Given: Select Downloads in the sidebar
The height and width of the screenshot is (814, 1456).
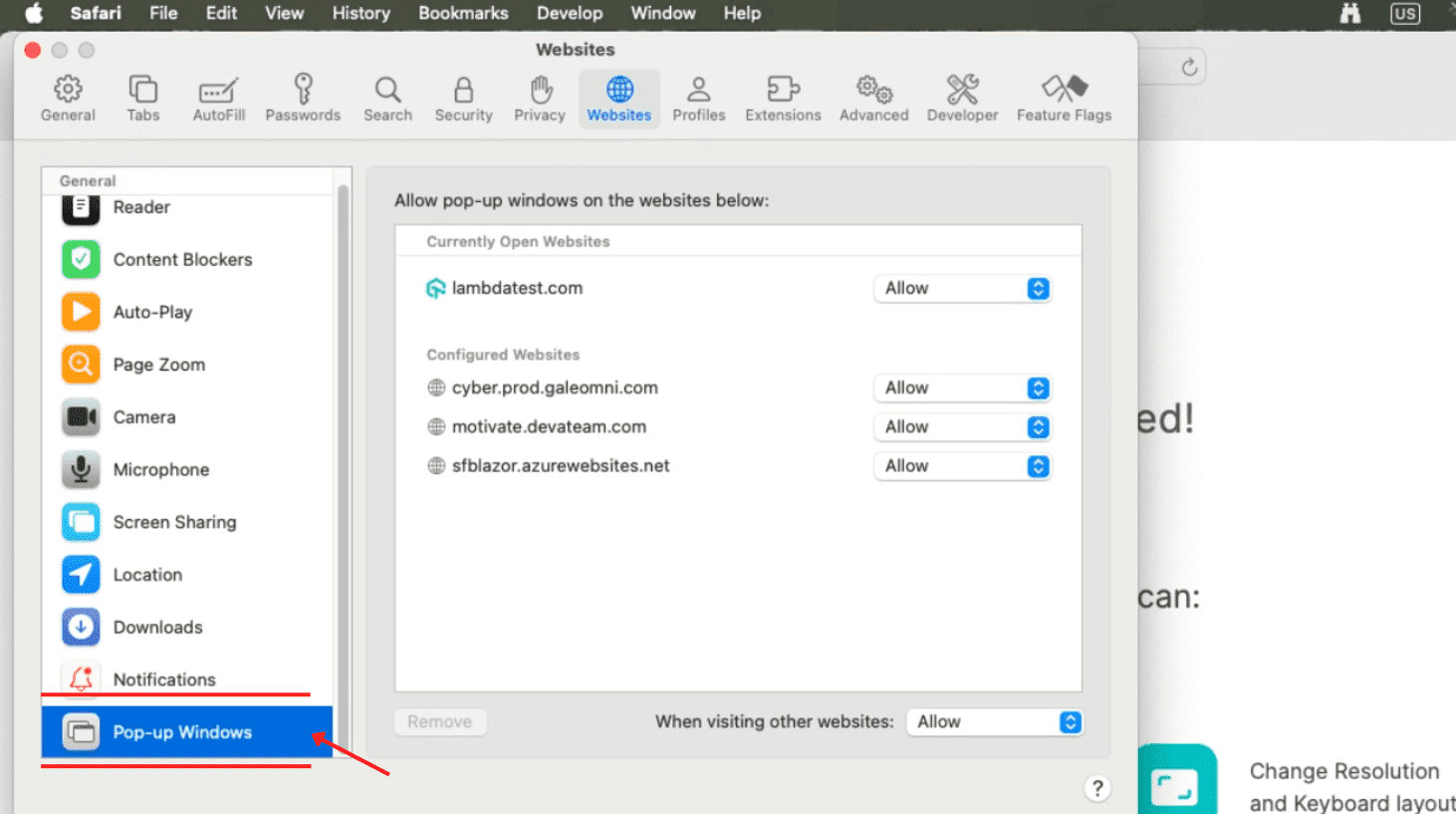Looking at the screenshot, I should (187, 628).
